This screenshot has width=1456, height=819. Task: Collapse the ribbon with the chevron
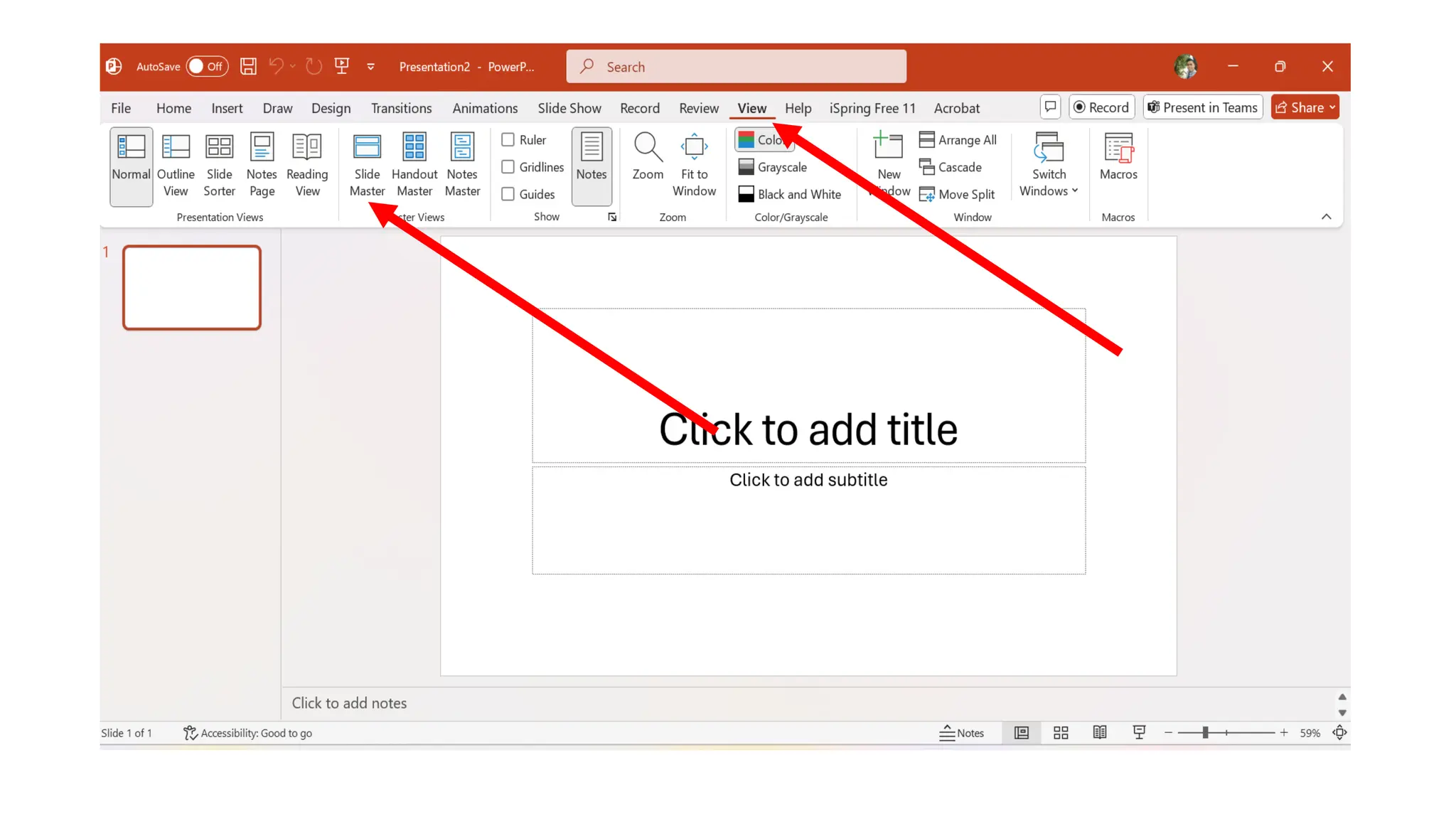tap(1326, 217)
